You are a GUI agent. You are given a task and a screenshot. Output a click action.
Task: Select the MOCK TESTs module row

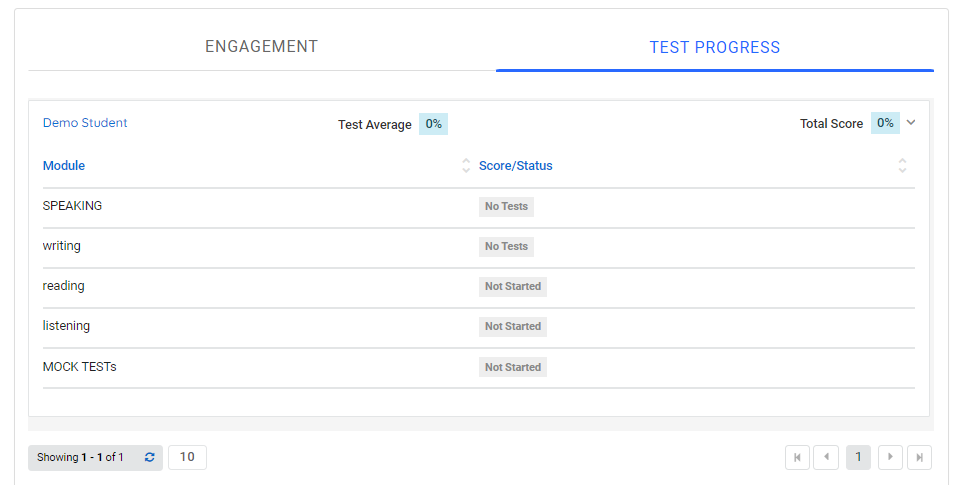pos(79,367)
